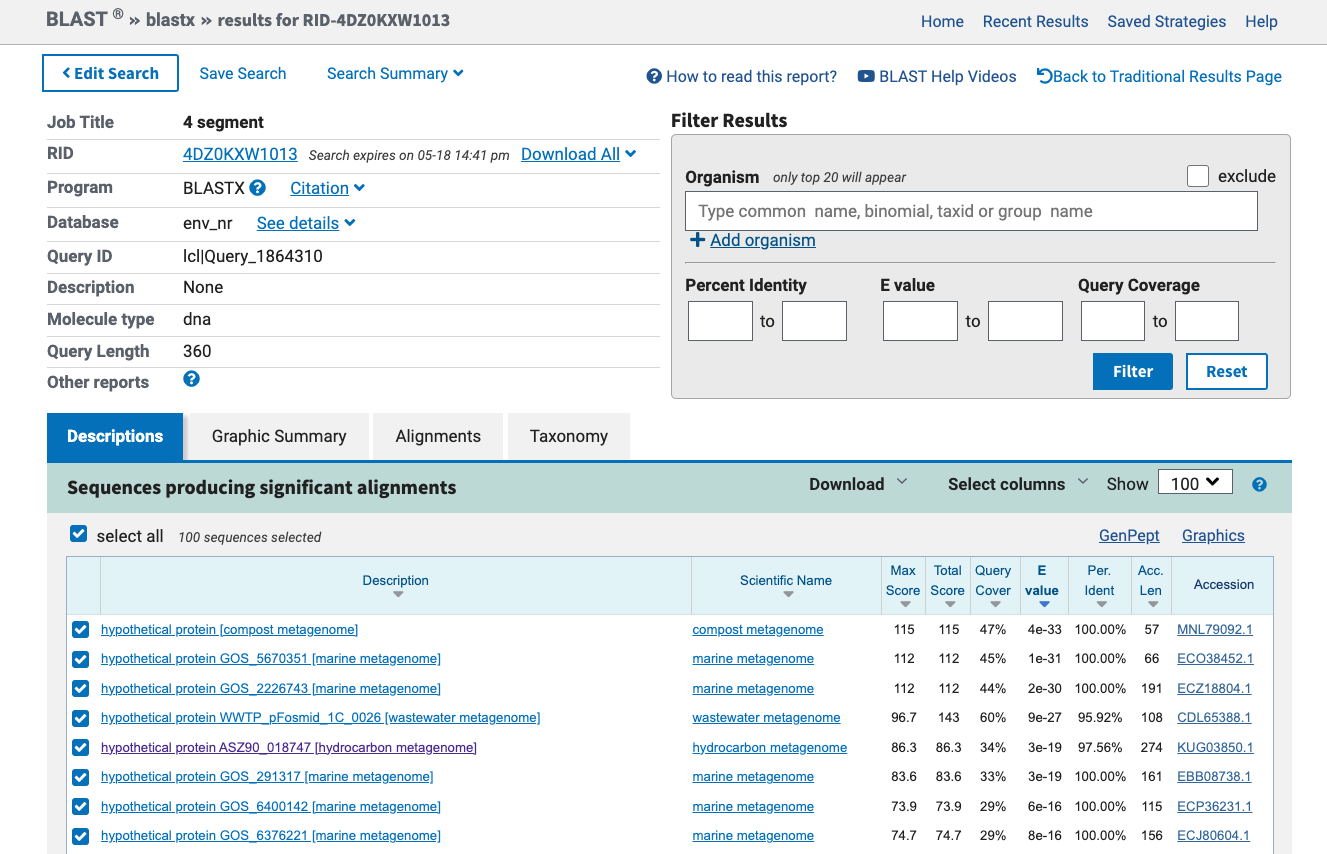Sort by Total Score using its arrow
This screenshot has height=854, width=1327.
(x=950, y=604)
